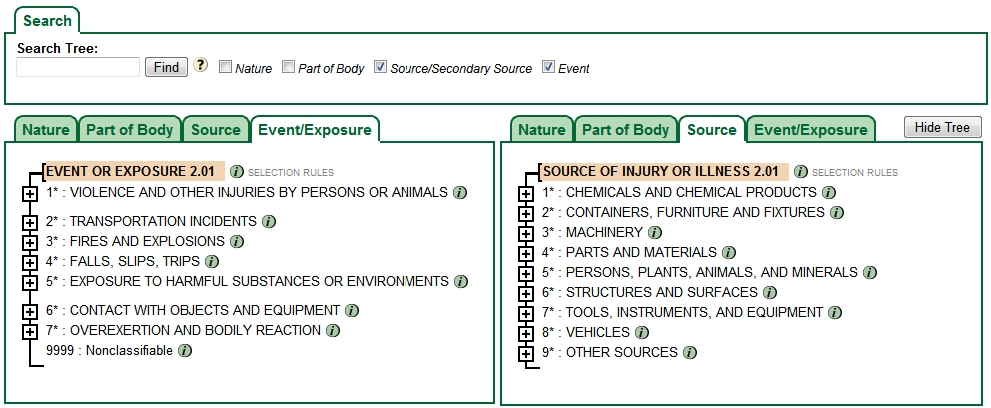The image size is (991, 408).
Task: Expand the CHEMICALS AND CHEMICAL PRODUCTS node
Action: coord(526,193)
